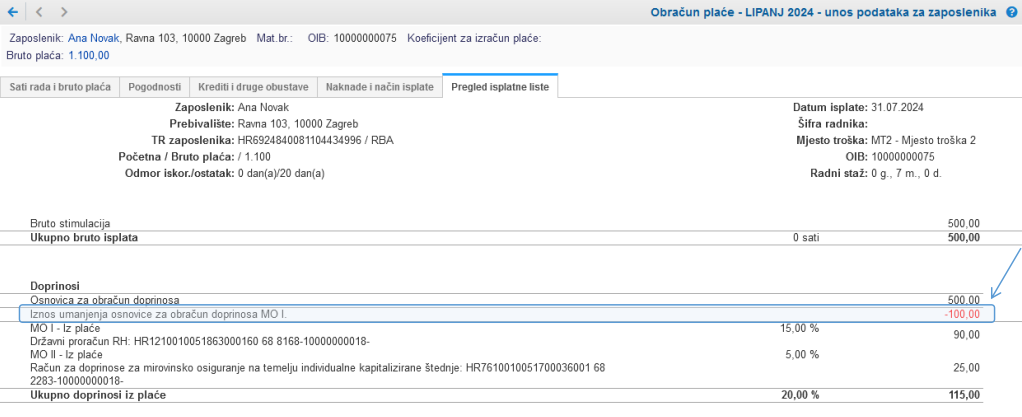Click Radni staž 0 g., 7 m., 0 d.
Image resolution: width=1022 pixels, height=417 pixels.
tap(906, 173)
